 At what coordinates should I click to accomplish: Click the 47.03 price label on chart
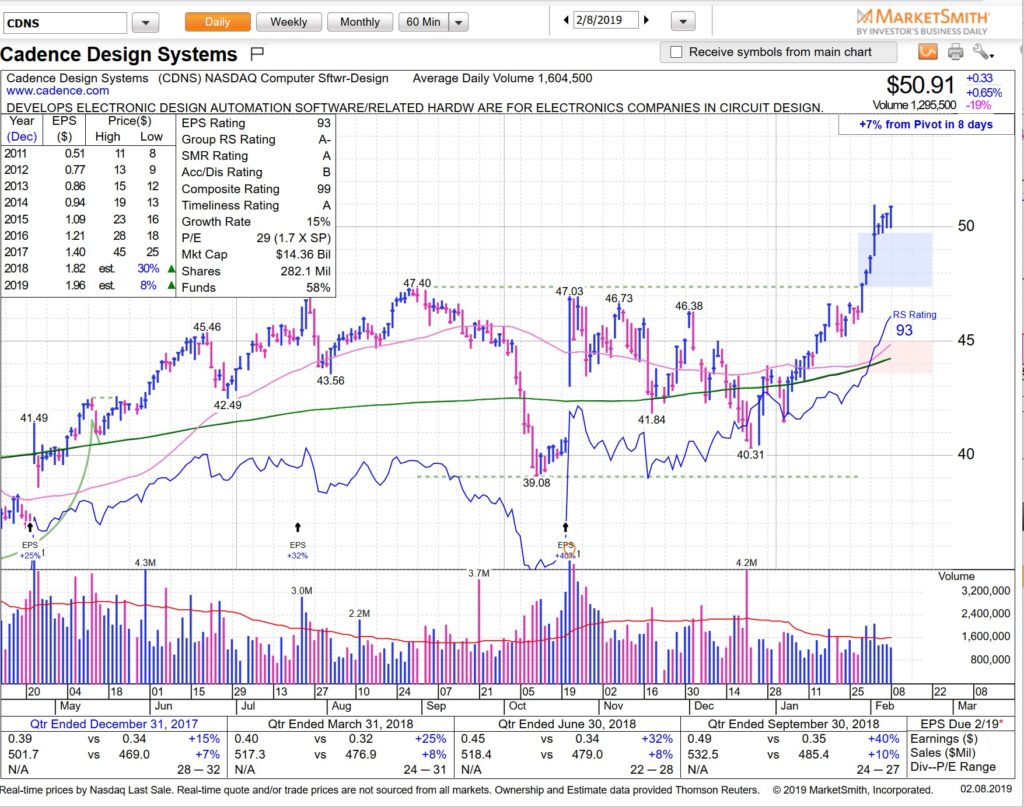tap(569, 291)
